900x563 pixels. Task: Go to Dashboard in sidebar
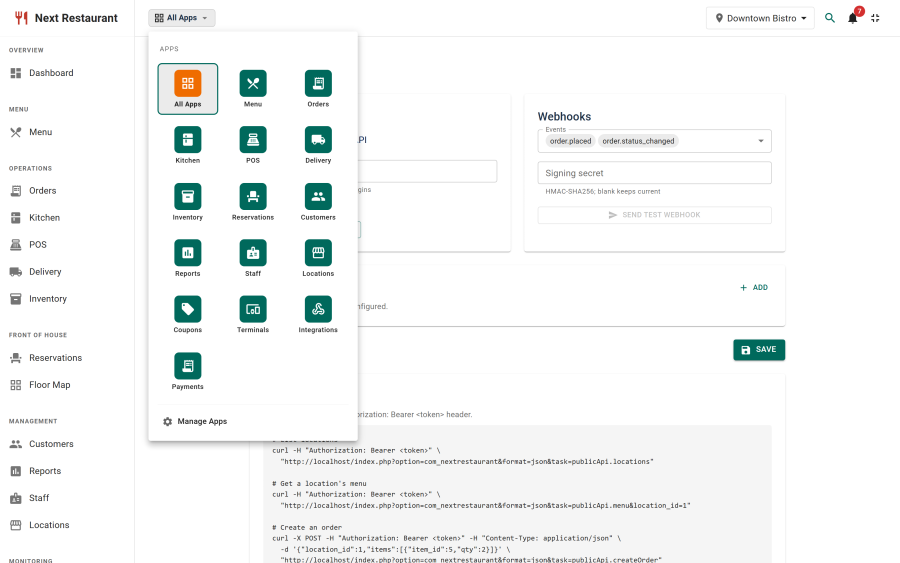coord(67,73)
